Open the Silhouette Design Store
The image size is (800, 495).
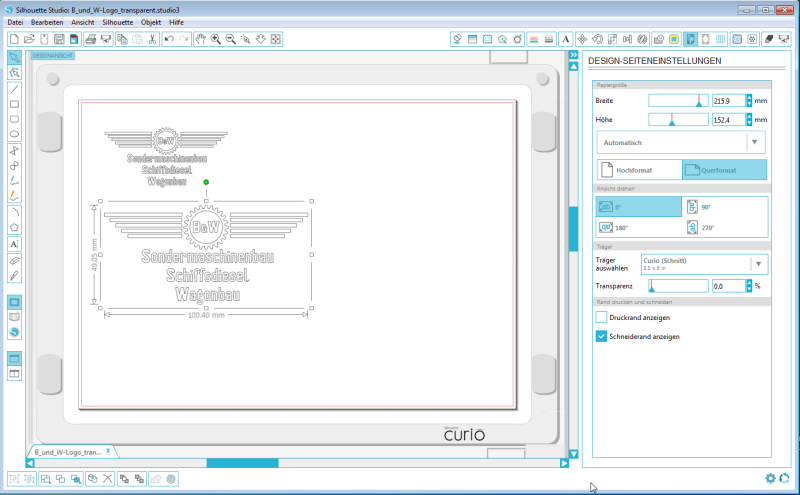coord(14,332)
